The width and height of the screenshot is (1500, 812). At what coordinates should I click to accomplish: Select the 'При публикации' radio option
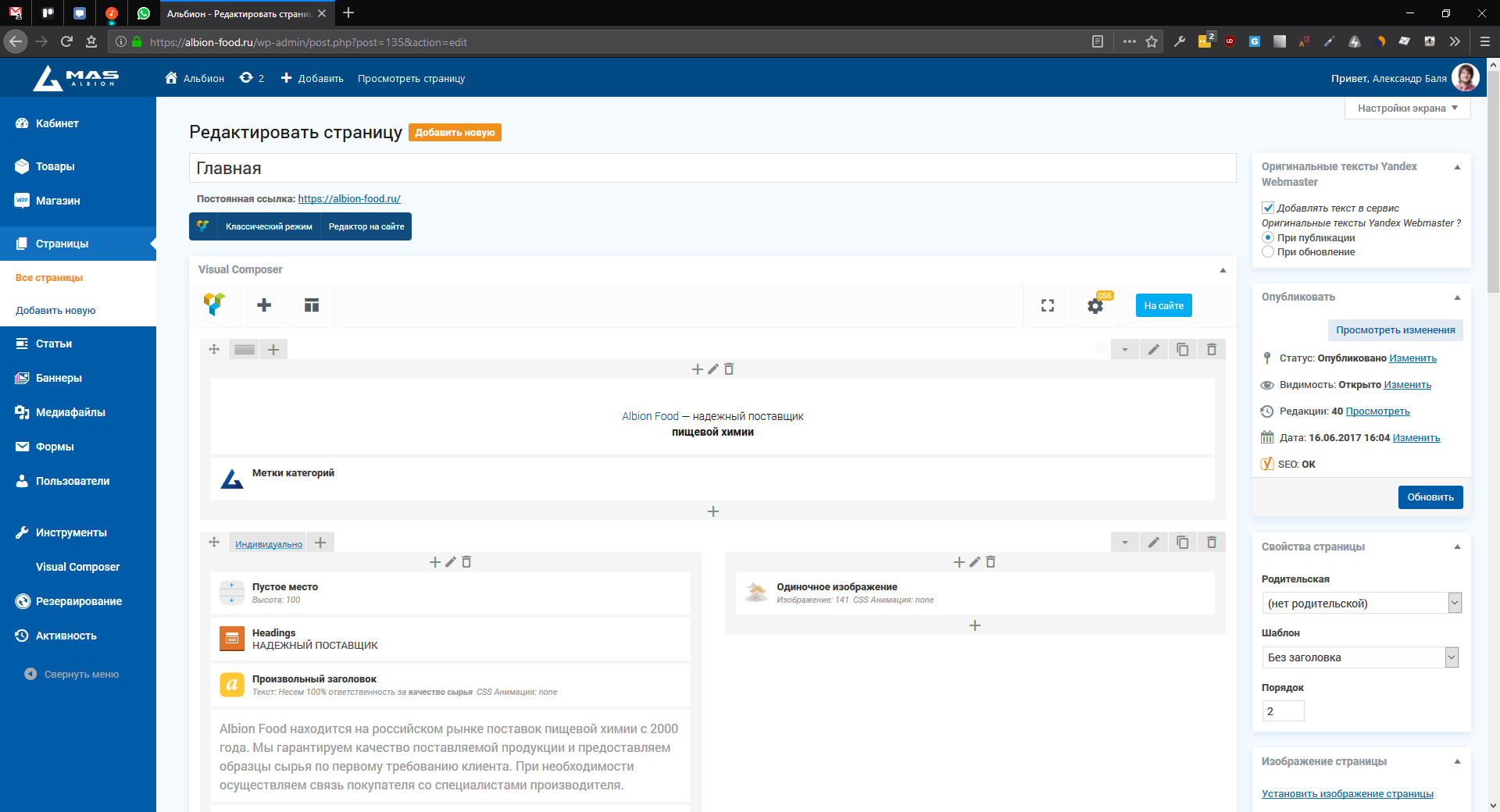[1268, 237]
